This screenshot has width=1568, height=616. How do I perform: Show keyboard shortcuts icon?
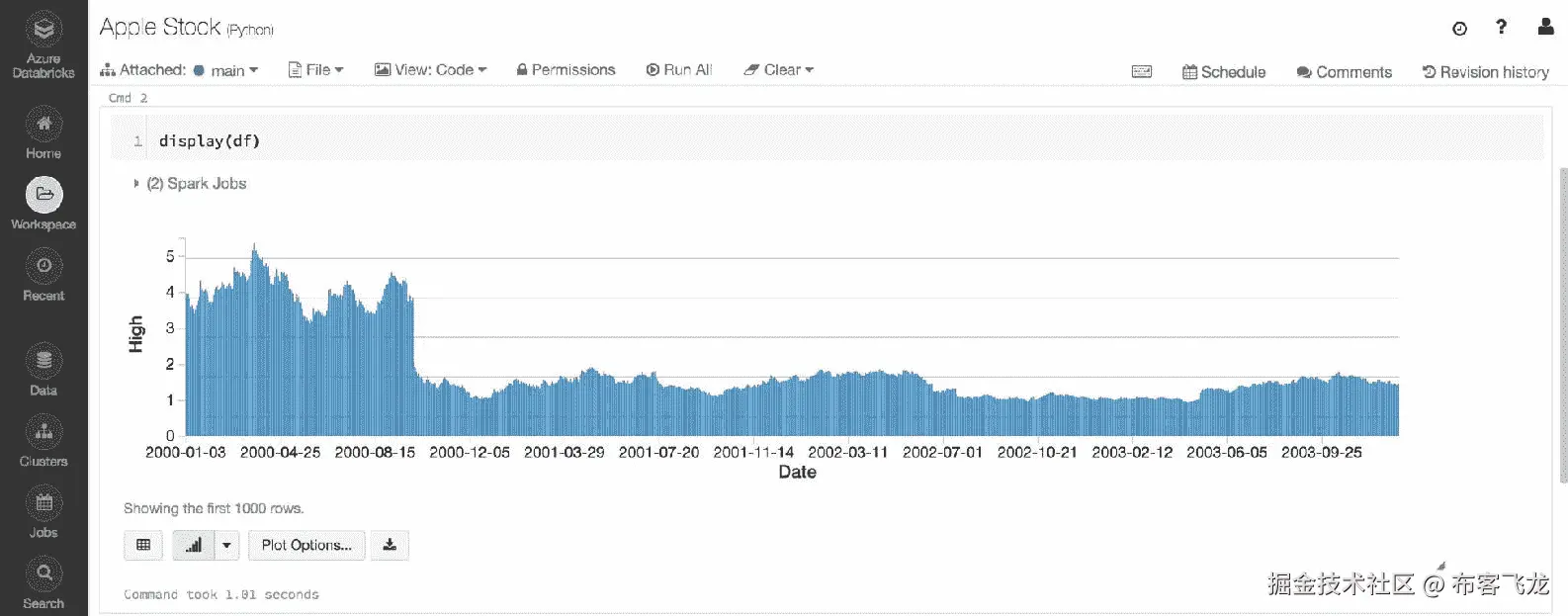coord(1142,71)
